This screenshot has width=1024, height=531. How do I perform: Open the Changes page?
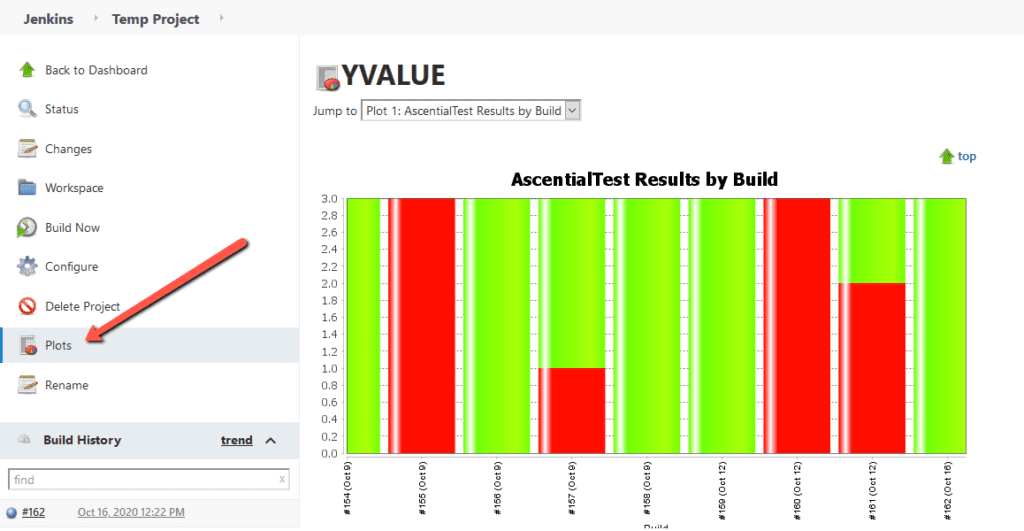coord(68,149)
